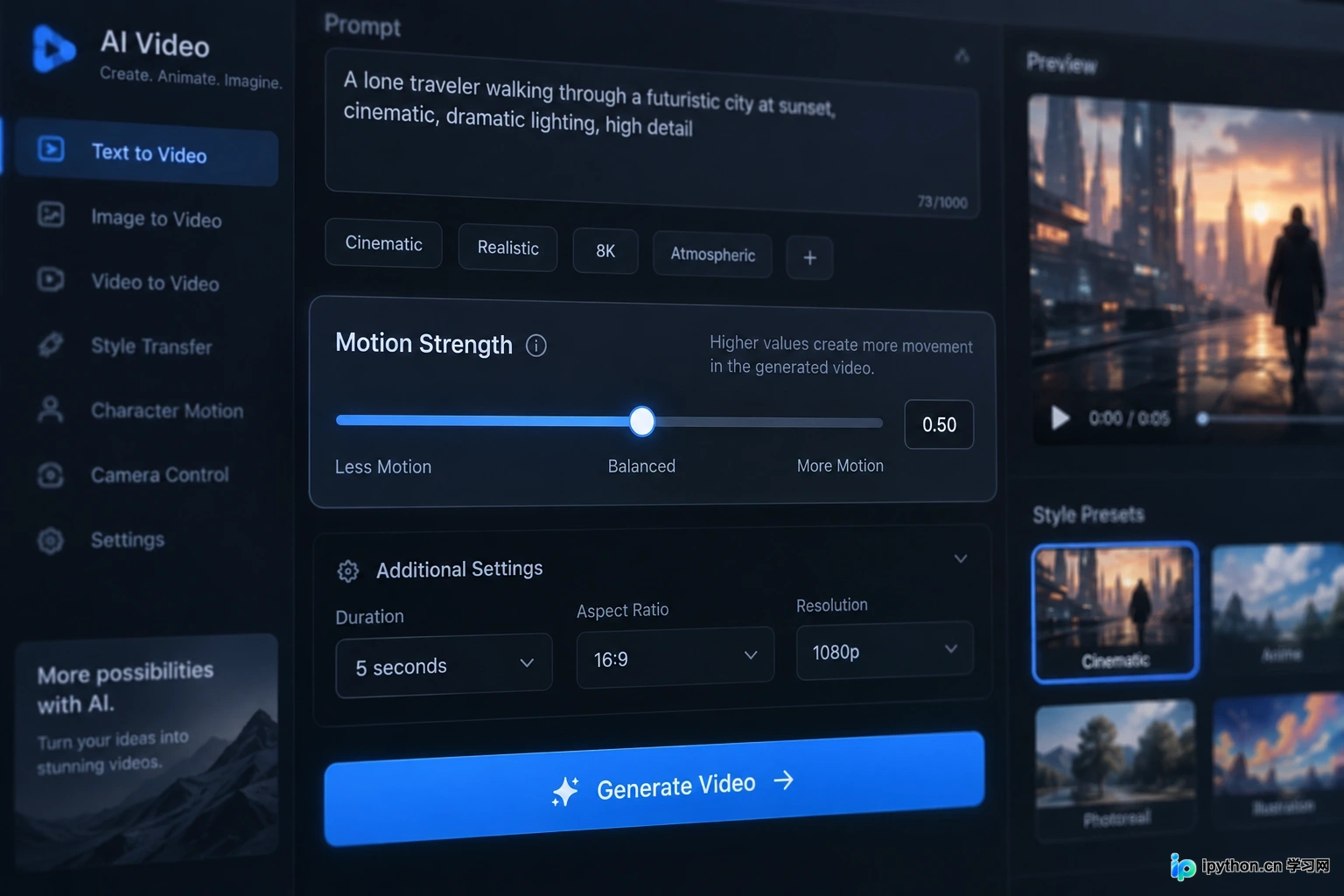Click the "Less Motion" slider label

(383, 467)
